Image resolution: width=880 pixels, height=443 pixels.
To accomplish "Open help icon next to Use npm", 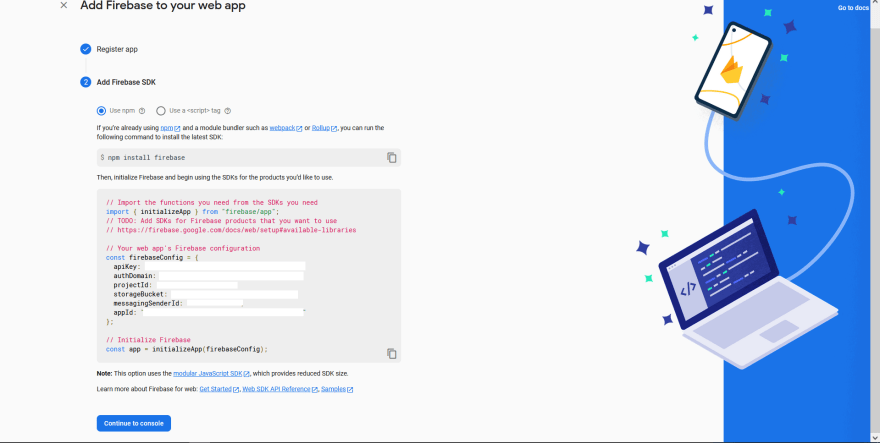I will click(142, 111).
